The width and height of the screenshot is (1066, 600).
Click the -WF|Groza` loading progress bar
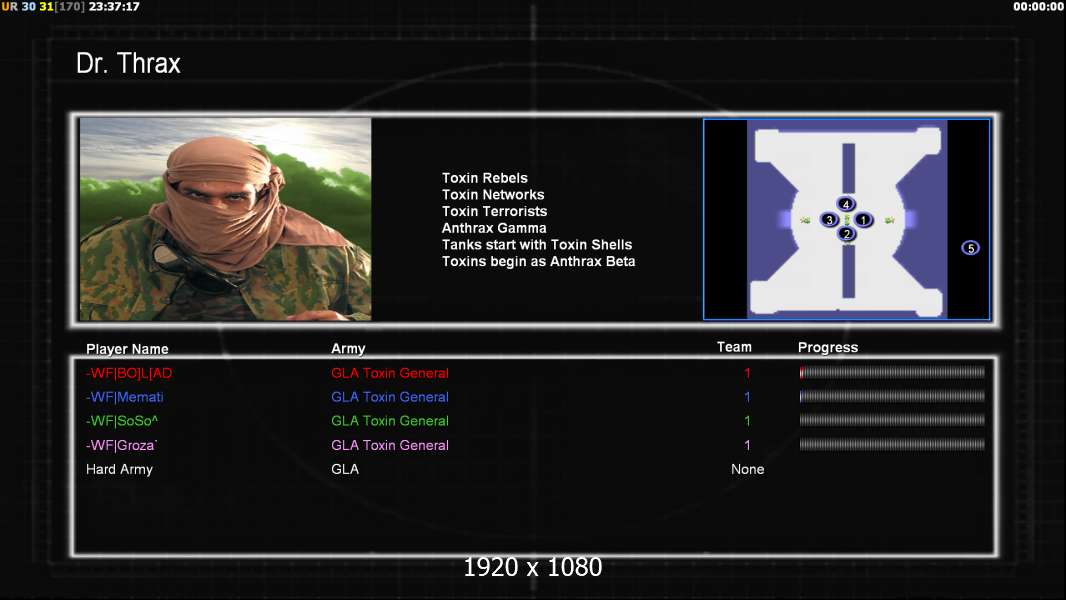[x=892, y=444]
